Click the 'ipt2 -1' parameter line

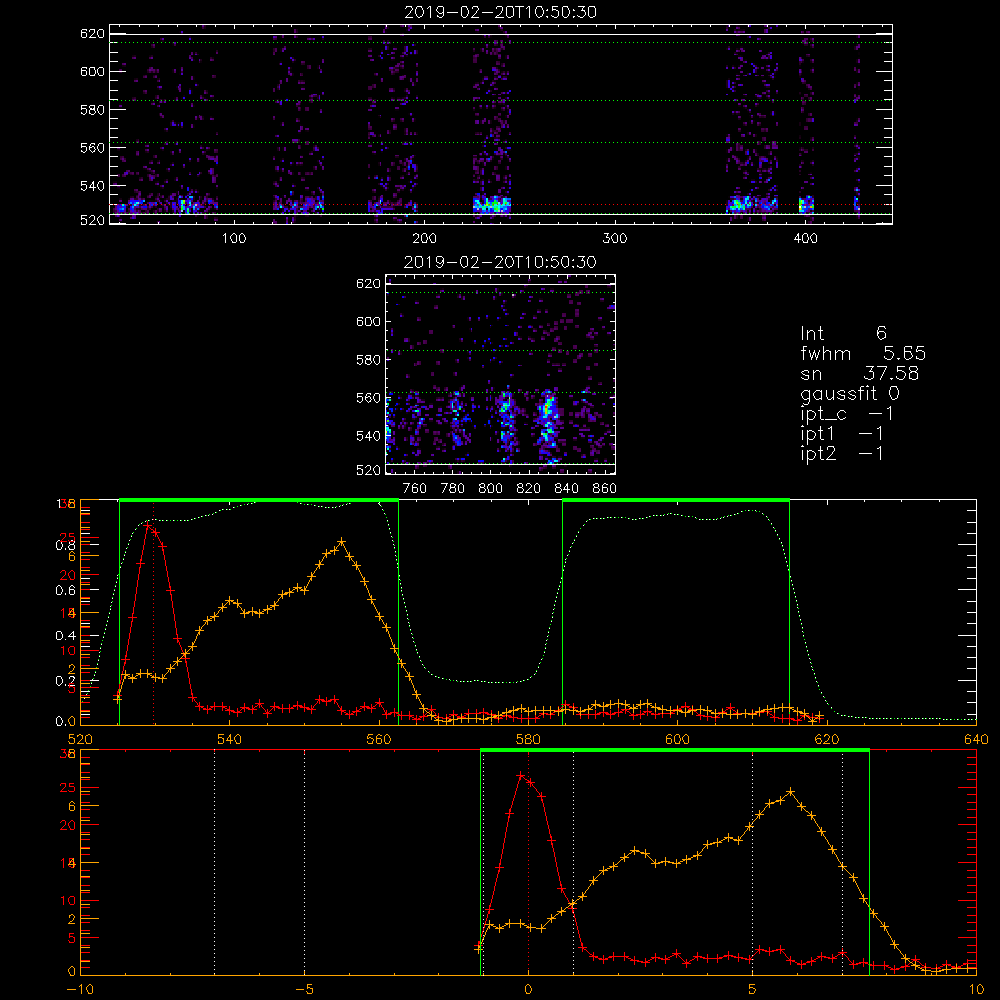[x=842, y=453]
